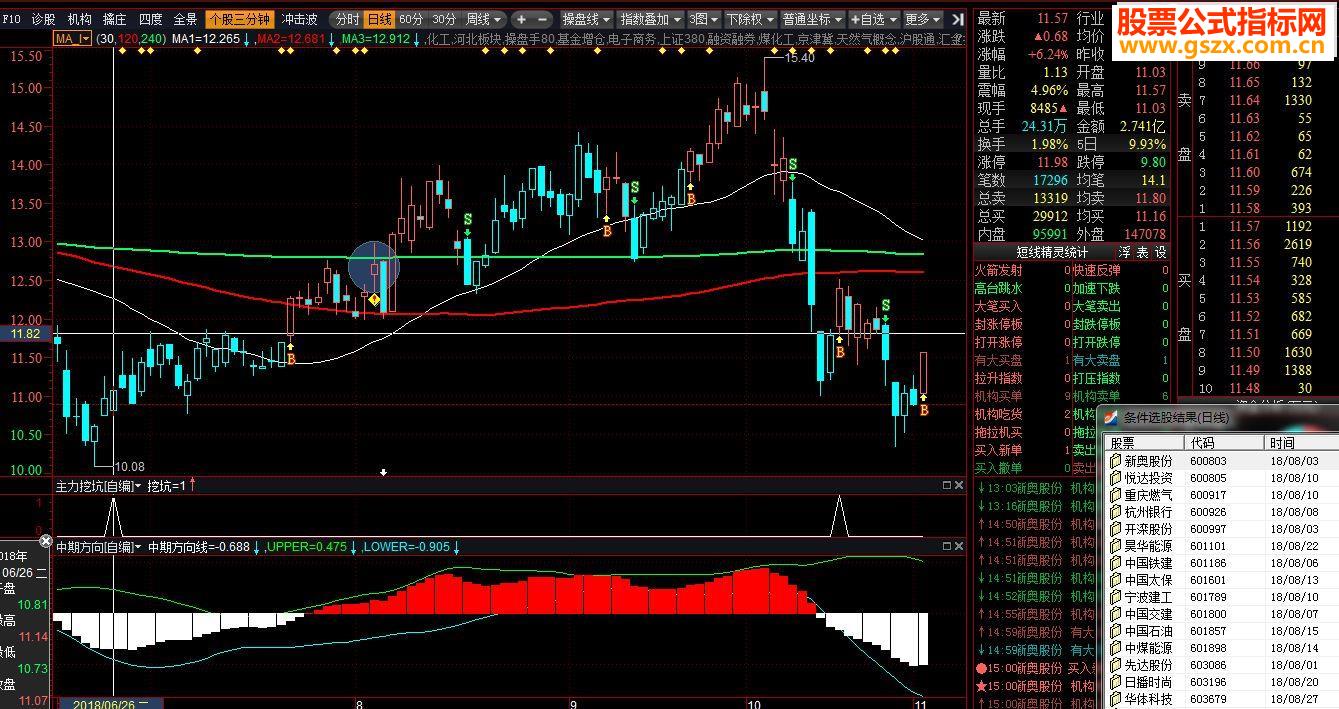The image size is (1339, 709).
Task: Click the MA1 down arrow indicator
Action: [x=249, y=38]
